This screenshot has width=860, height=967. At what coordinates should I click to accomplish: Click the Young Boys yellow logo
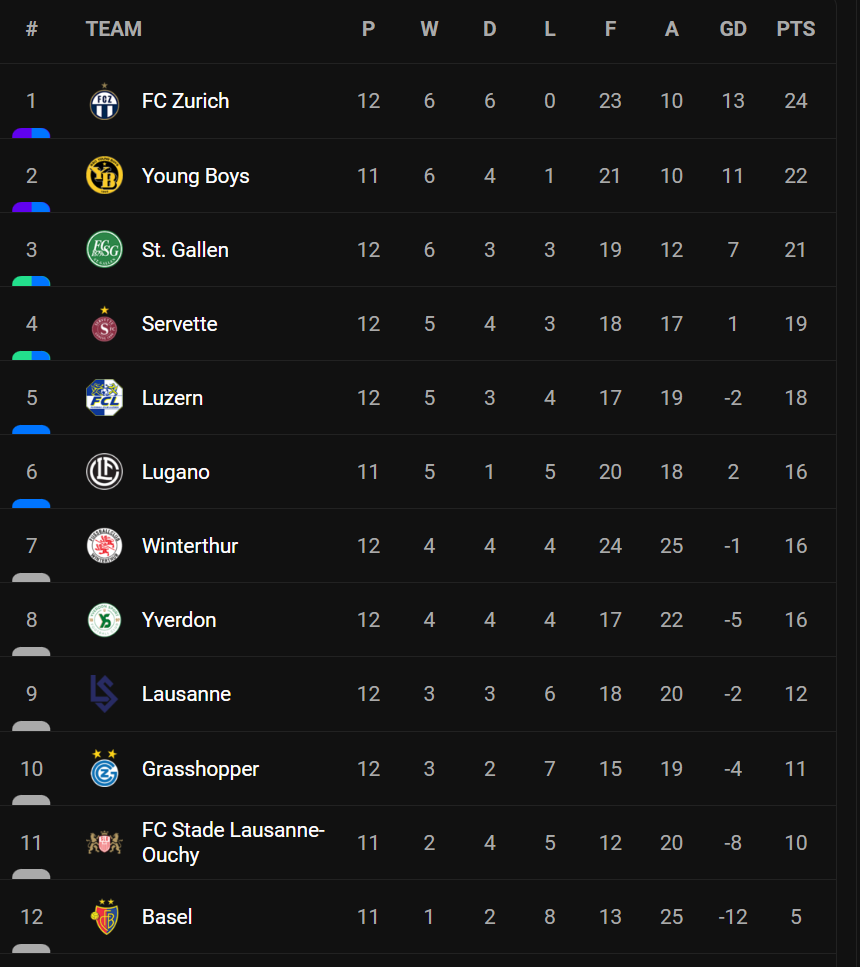[104, 176]
